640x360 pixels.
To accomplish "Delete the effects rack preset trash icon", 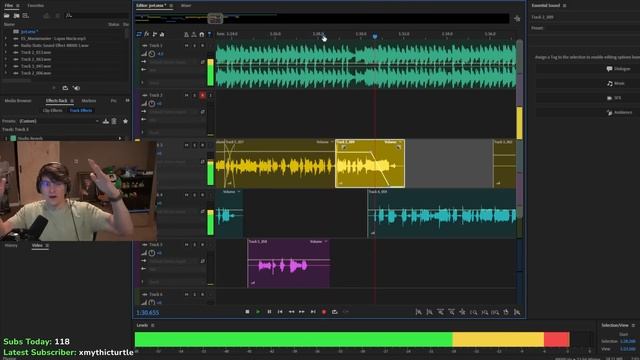I will [x=114, y=121].
